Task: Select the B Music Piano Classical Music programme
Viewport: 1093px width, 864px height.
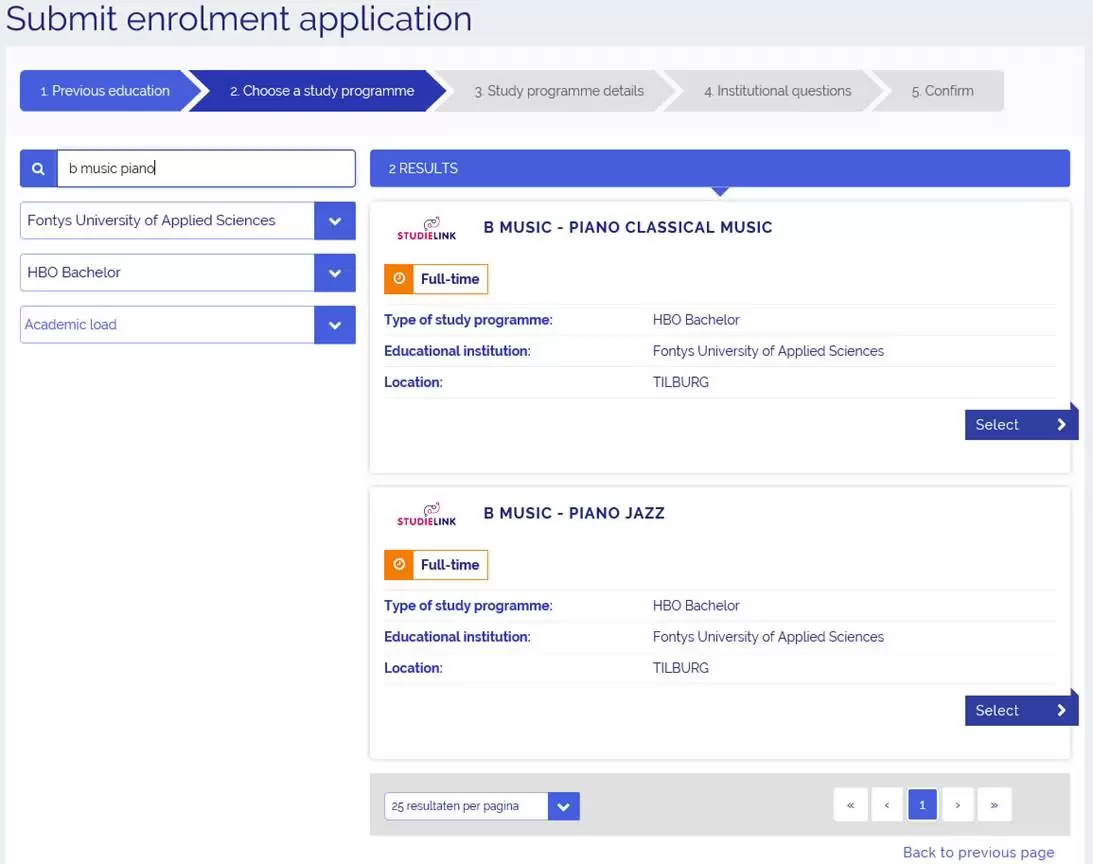Action: pyautogui.click(x=1019, y=425)
